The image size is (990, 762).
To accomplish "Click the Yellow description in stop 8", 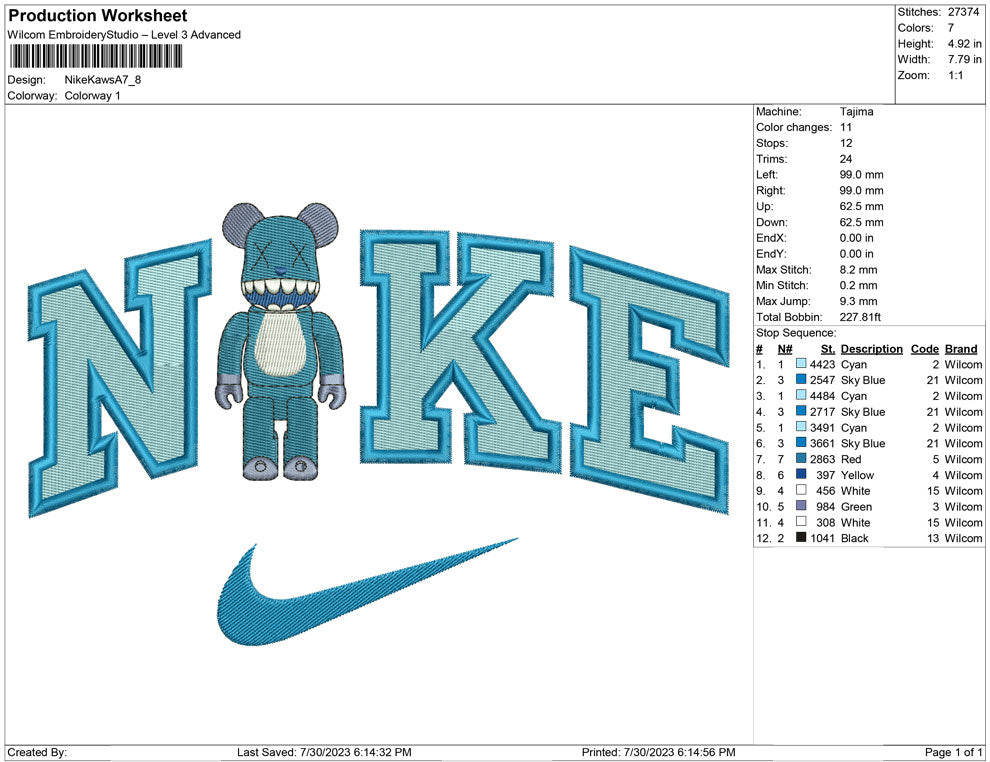I will [x=857, y=475].
